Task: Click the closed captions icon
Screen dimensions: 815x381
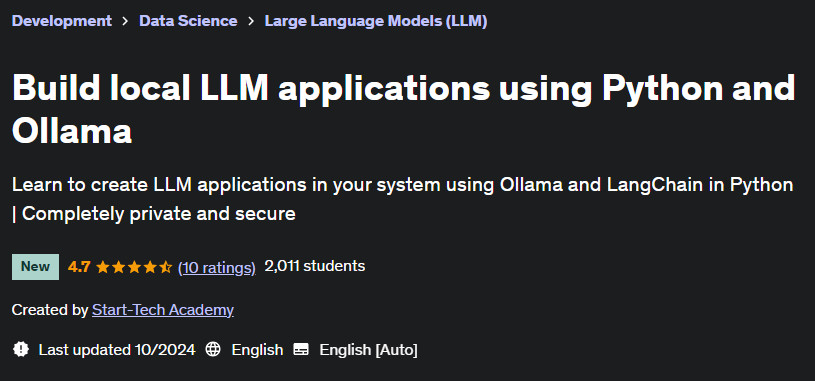Action: tap(301, 349)
